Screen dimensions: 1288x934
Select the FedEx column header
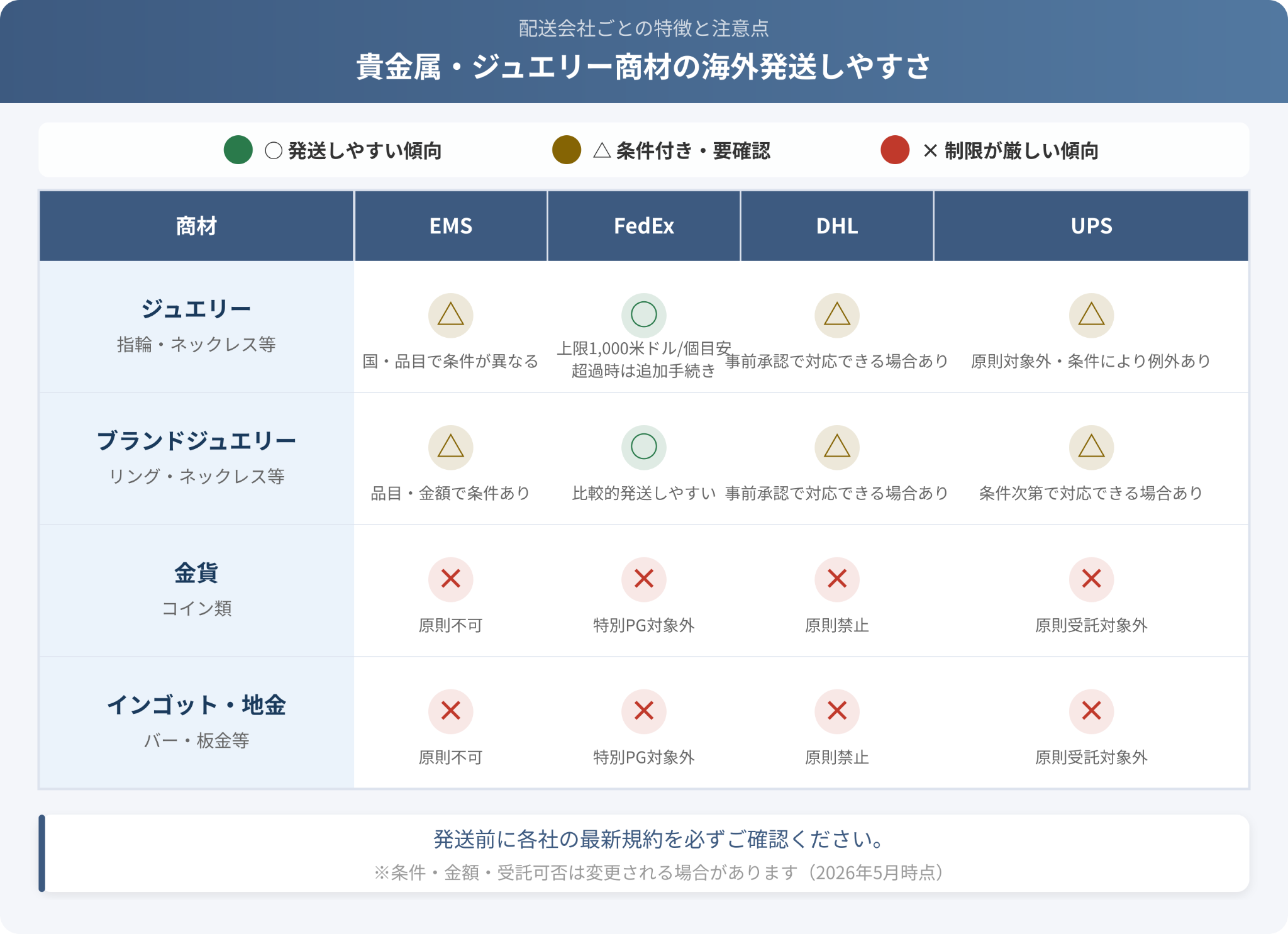click(643, 226)
